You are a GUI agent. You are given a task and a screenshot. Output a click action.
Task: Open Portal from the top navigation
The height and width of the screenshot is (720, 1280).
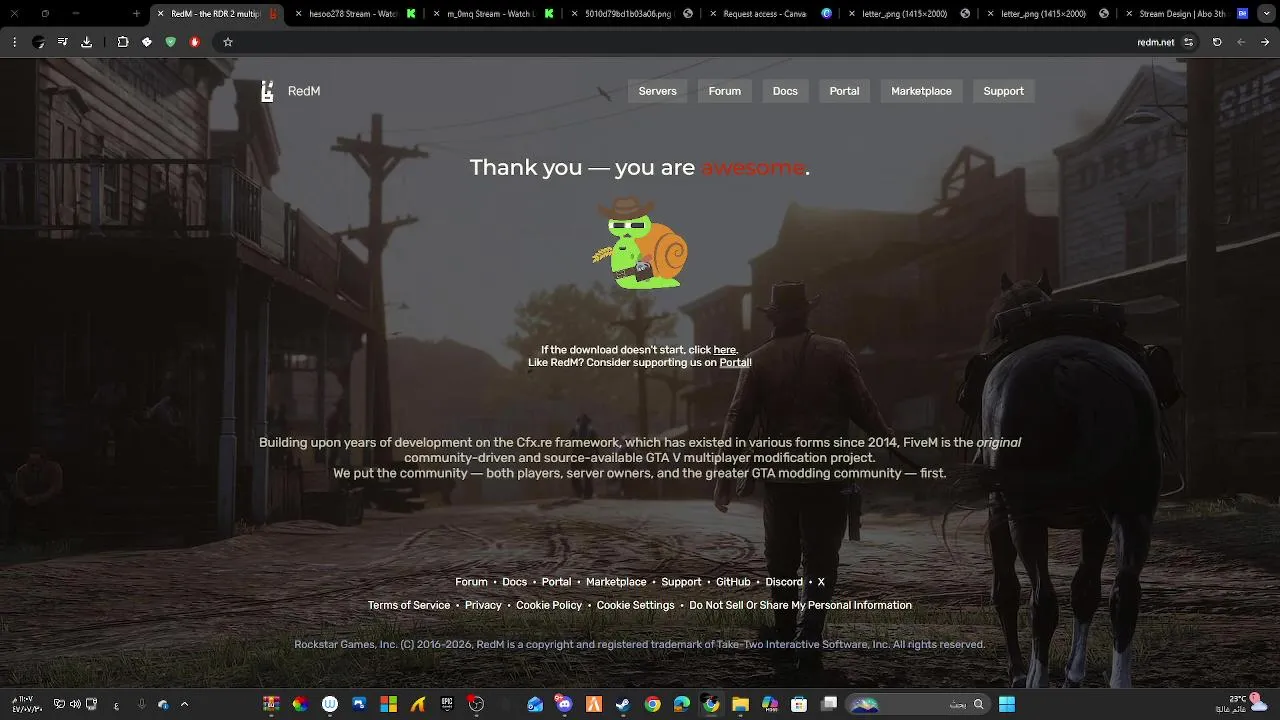click(844, 91)
